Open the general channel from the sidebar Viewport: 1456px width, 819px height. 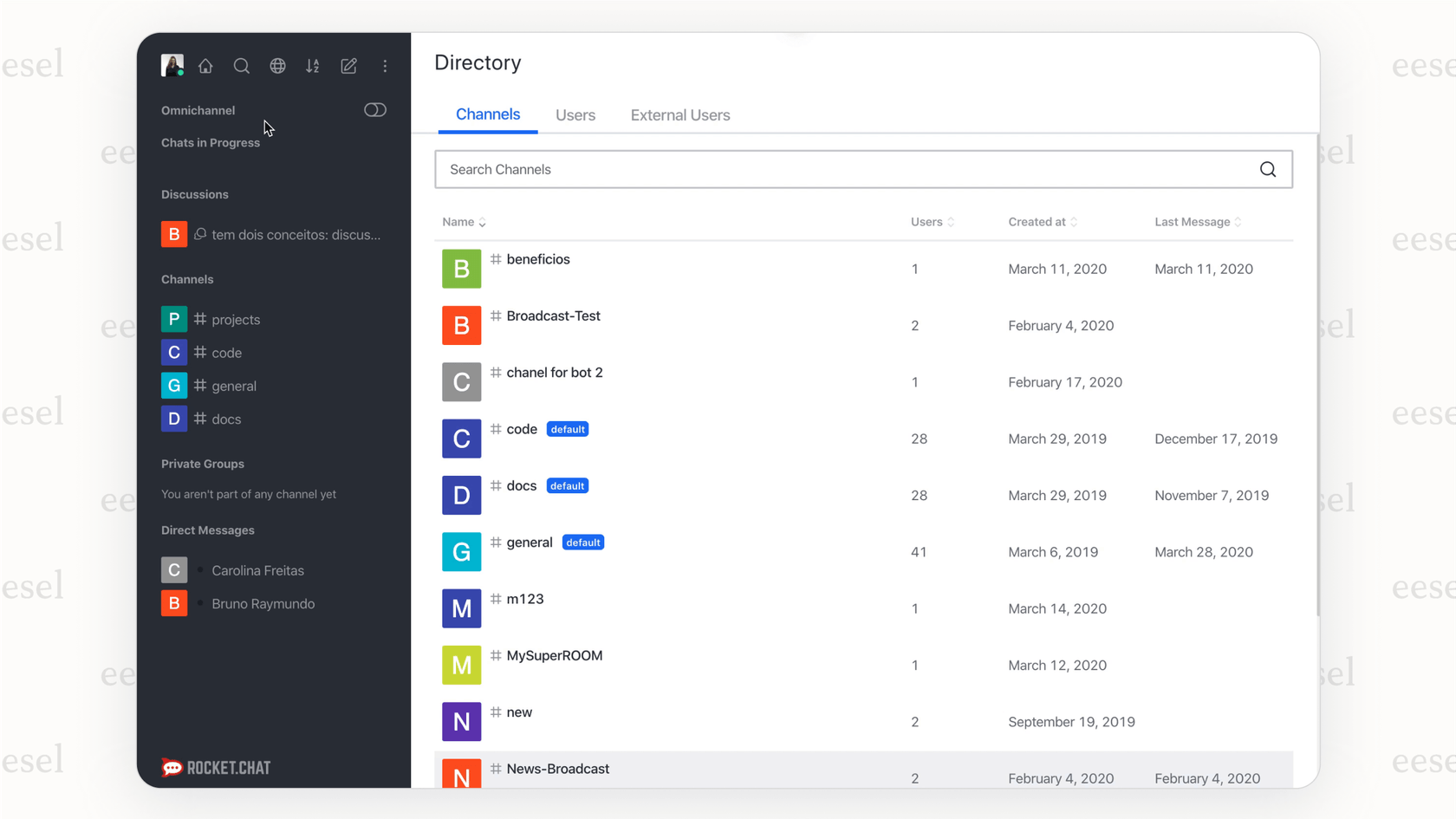click(234, 386)
